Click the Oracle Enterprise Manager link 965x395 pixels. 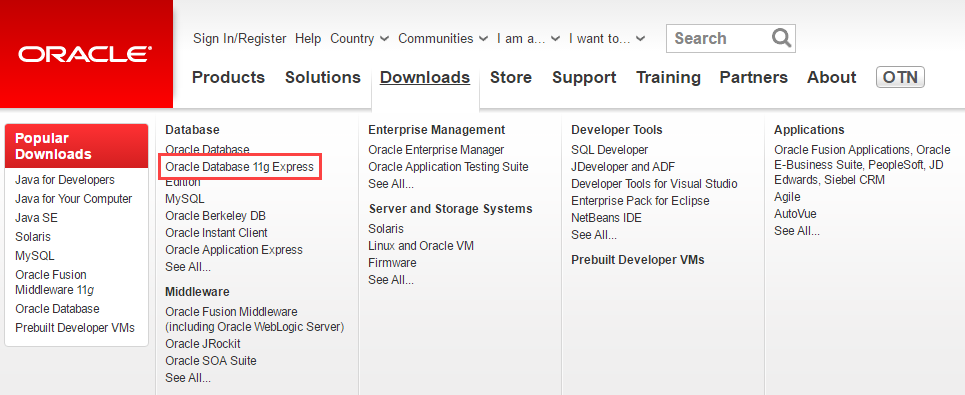click(436, 150)
